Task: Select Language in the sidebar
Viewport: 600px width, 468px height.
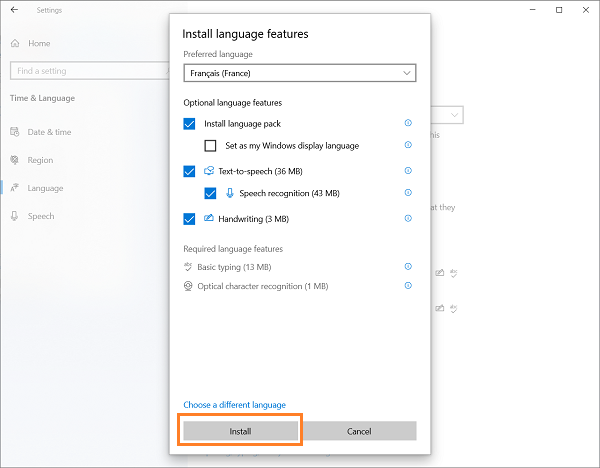Action: [x=45, y=188]
